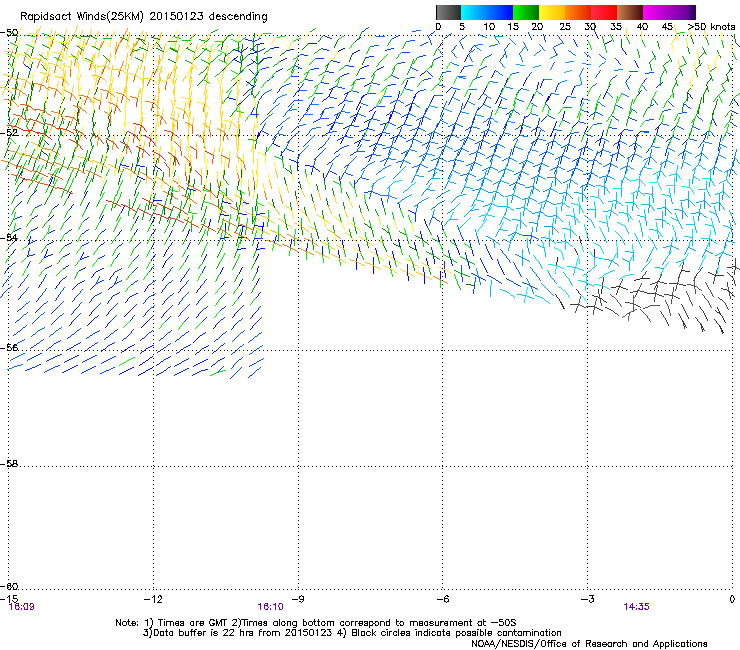Click the yellow 20-25 knots legend color
Viewport: 740px width, 650px height.
pyautogui.click(x=552, y=12)
